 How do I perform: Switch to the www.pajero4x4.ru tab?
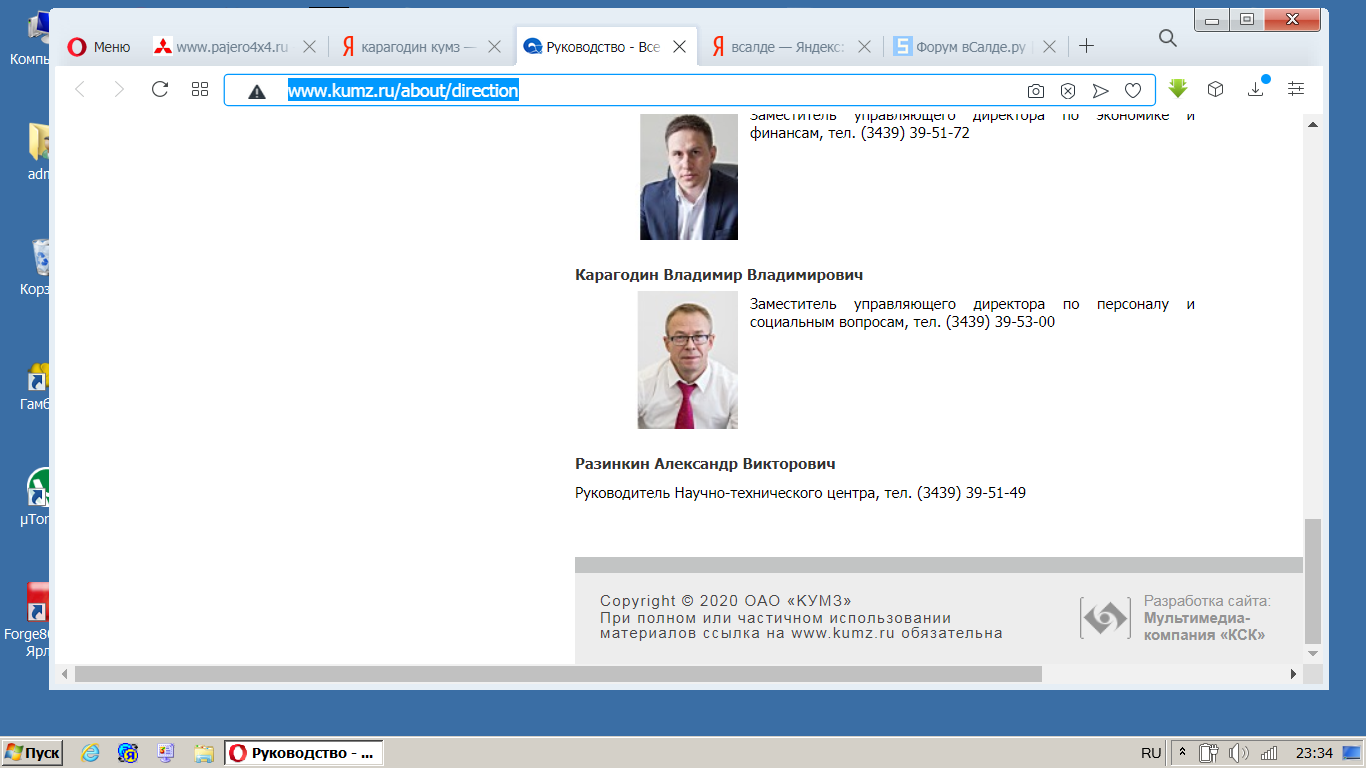tap(231, 47)
